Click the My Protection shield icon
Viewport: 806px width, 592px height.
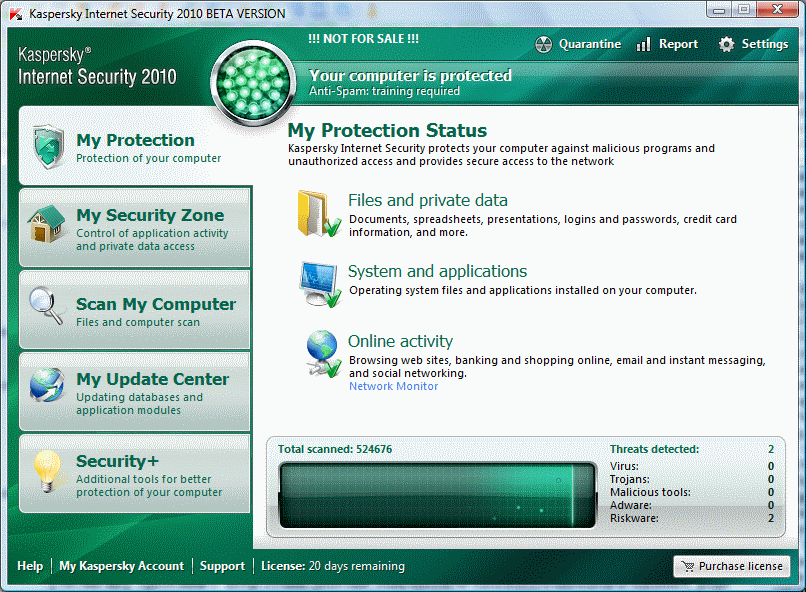tap(48, 147)
